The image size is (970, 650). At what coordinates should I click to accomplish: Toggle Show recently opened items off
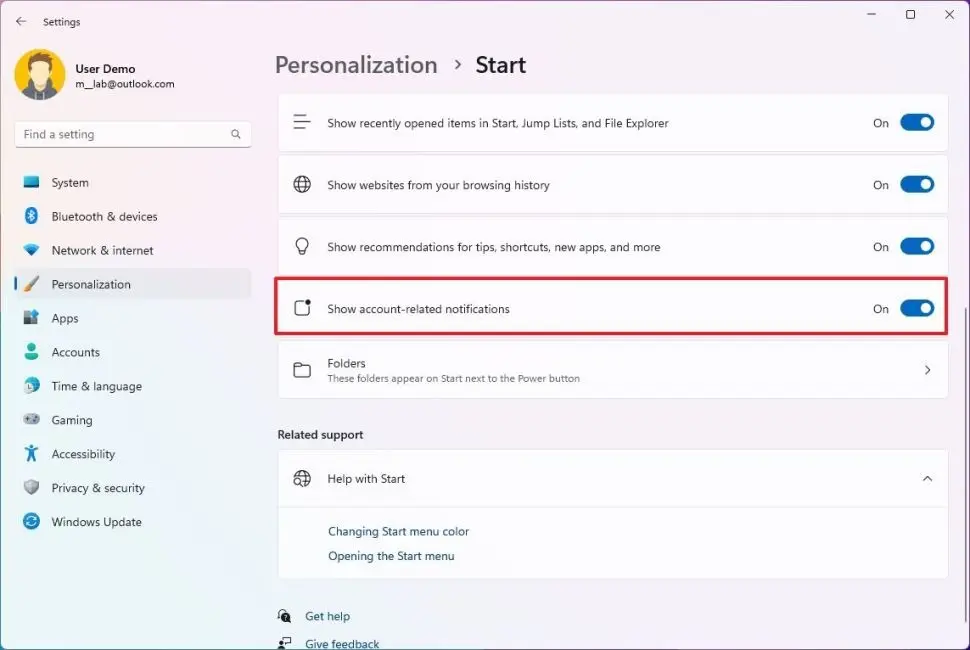tap(917, 122)
